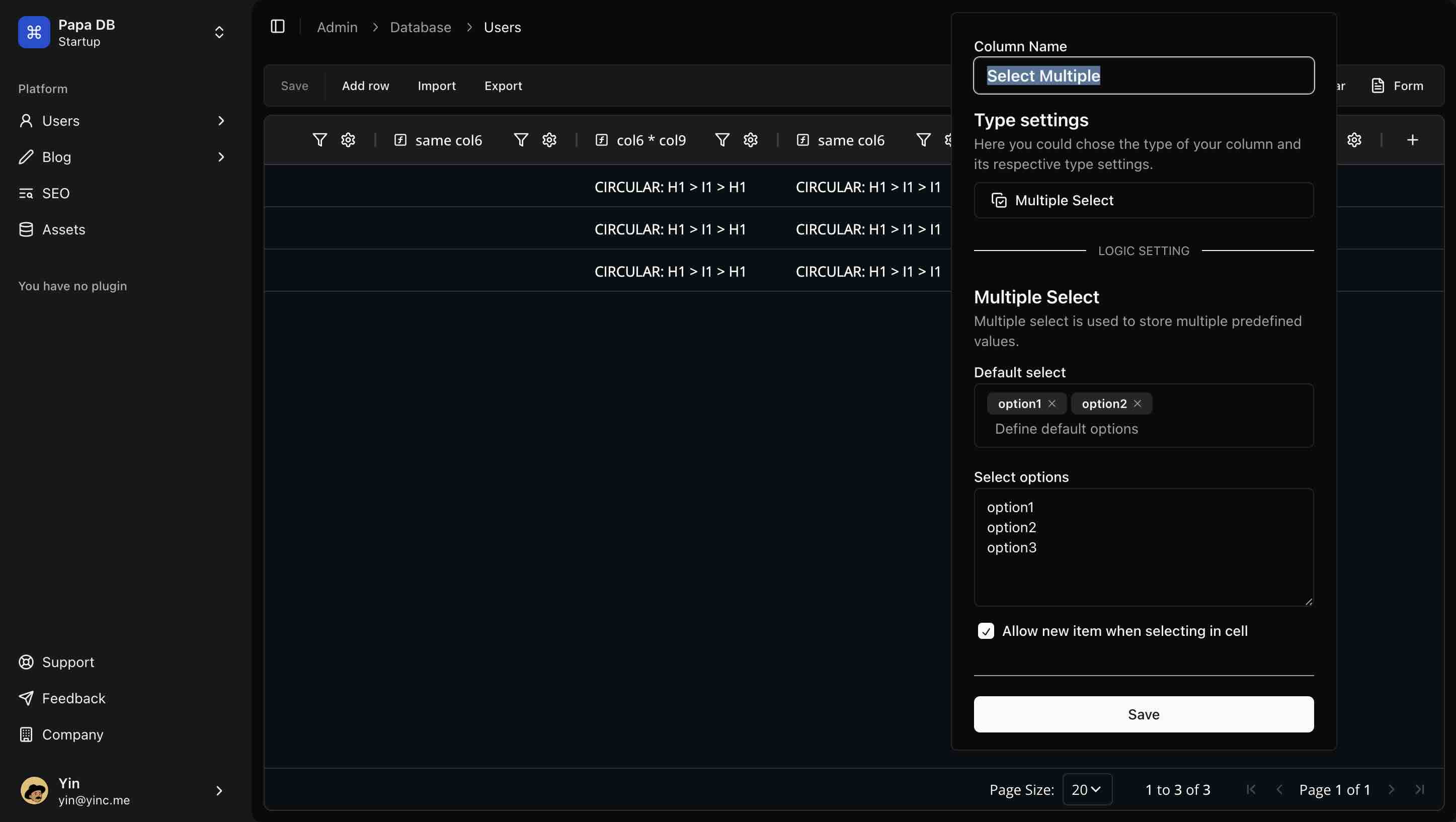Uncheck Allow new item when selecting in cell
This screenshot has height=822, width=1456.
tap(986, 631)
